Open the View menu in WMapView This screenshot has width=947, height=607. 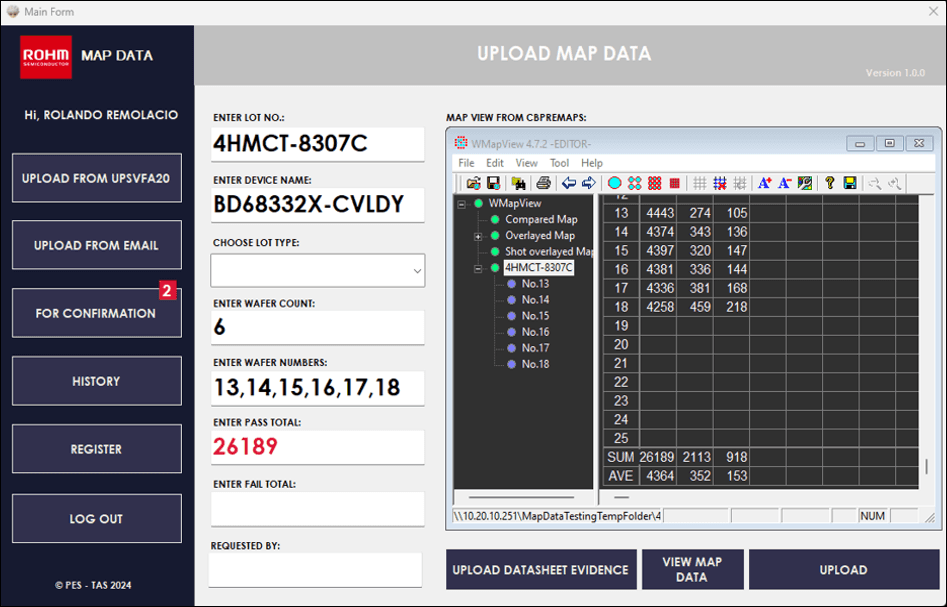(527, 163)
